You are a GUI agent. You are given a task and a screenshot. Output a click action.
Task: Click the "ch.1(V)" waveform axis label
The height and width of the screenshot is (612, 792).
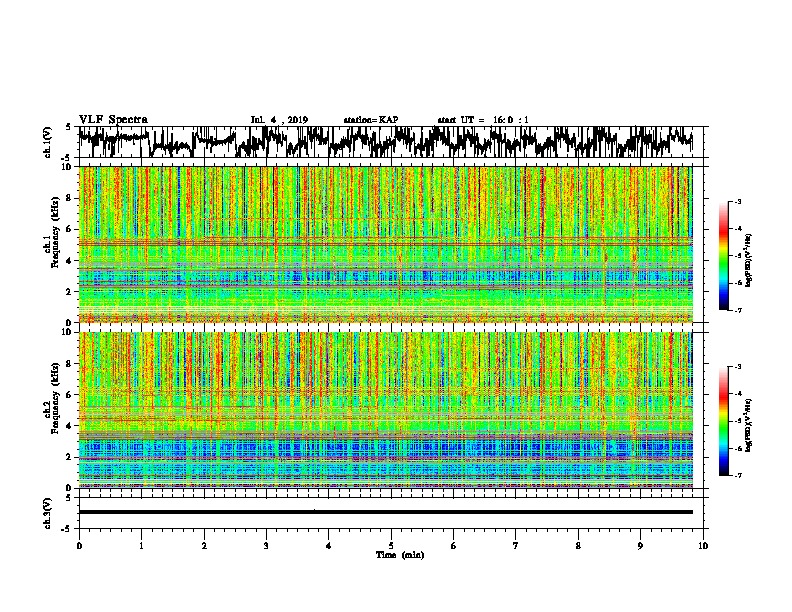coord(48,142)
